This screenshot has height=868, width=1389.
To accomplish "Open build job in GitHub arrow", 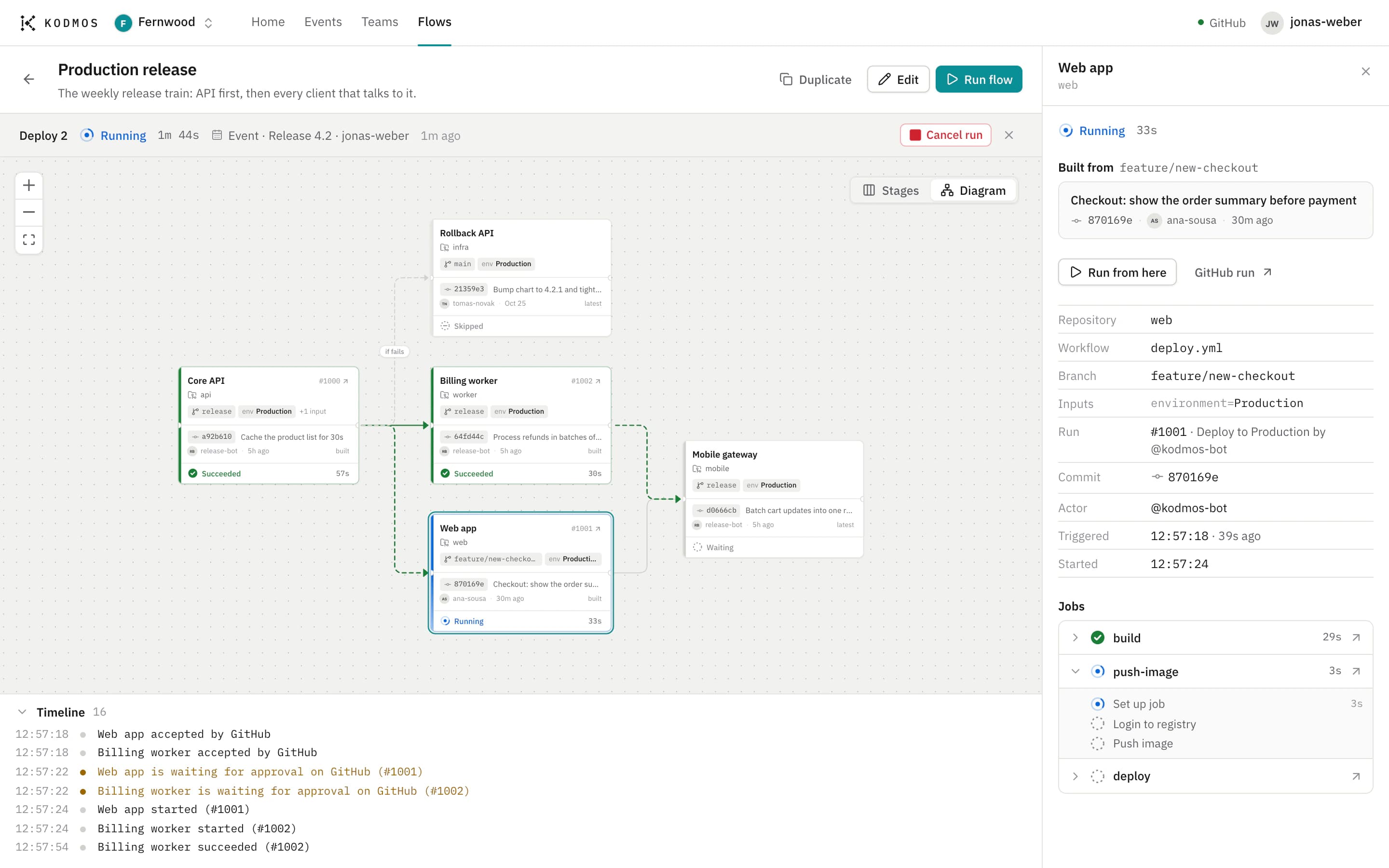I will point(1356,638).
